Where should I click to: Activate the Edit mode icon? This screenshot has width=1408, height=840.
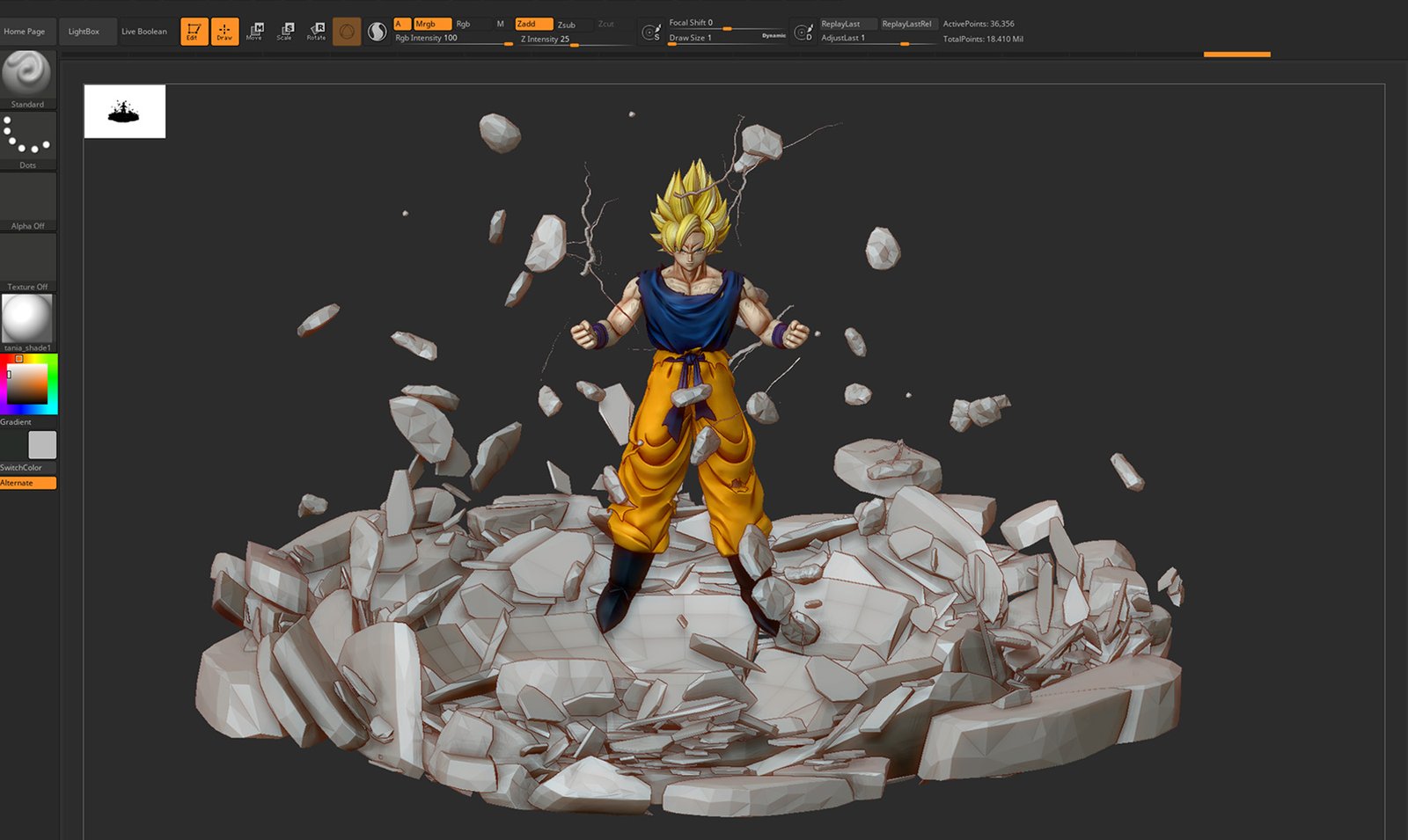coord(194,32)
